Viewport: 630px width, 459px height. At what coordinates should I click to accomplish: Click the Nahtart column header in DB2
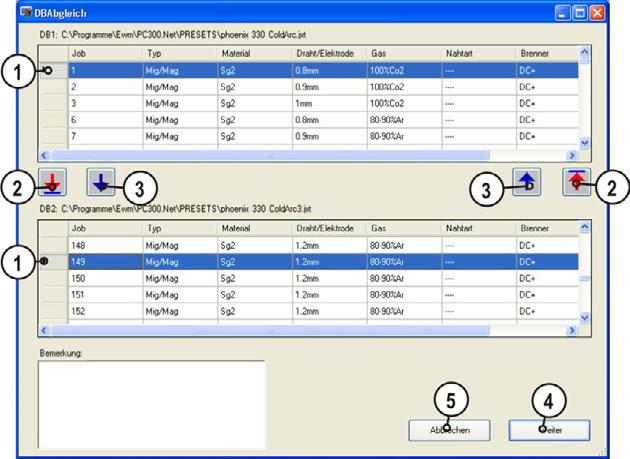(479, 228)
